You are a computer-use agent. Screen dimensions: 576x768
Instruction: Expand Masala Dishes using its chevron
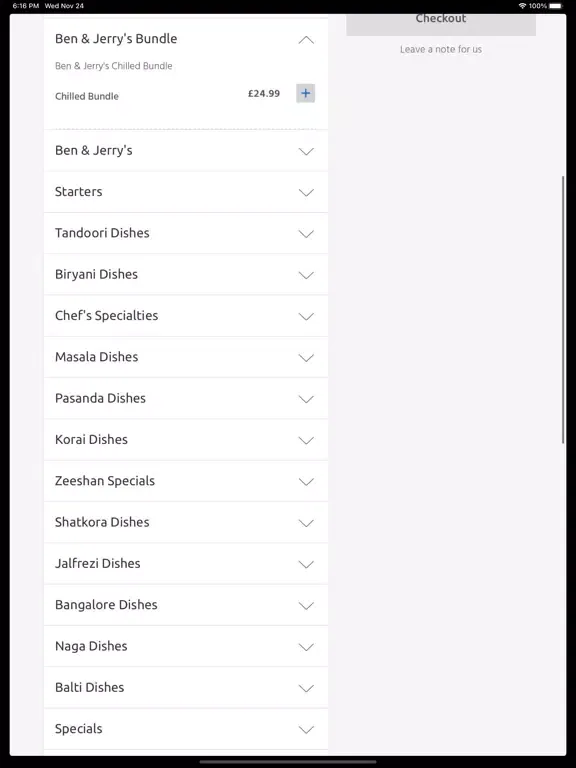pos(306,358)
